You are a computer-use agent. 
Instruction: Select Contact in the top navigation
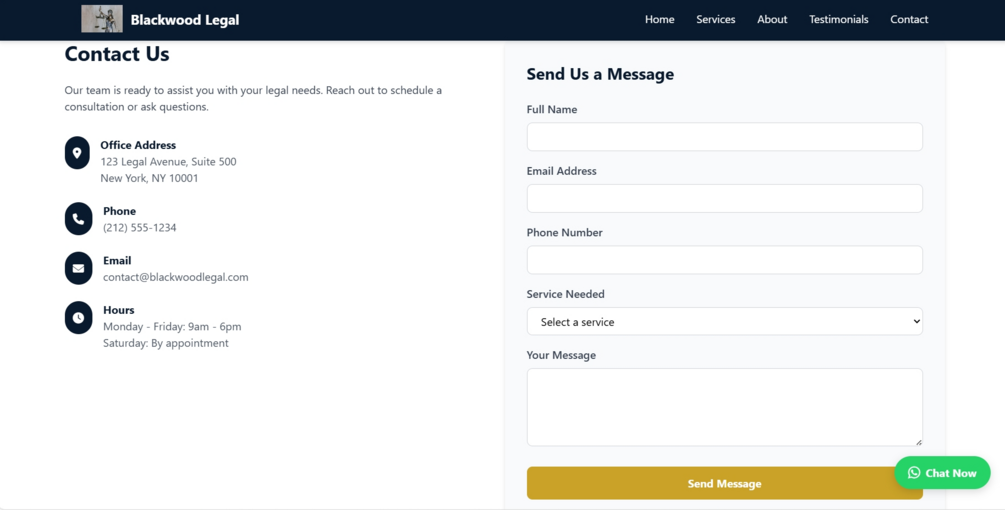(x=909, y=19)
